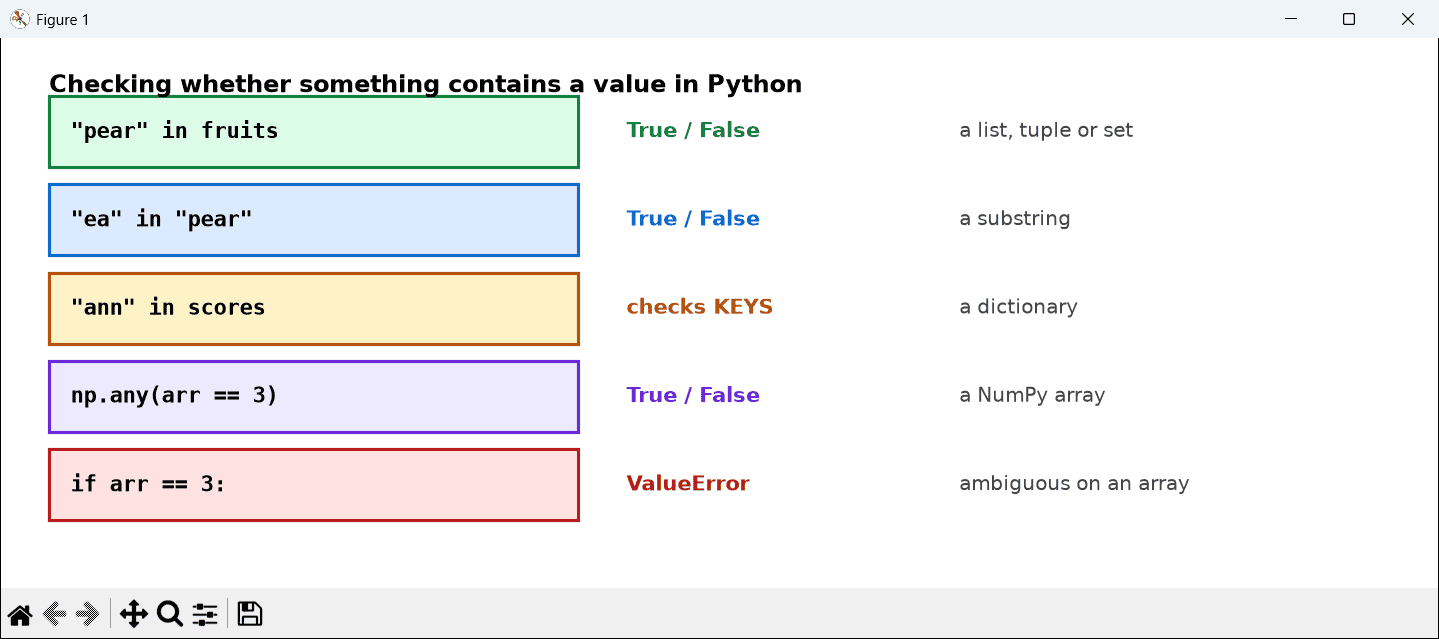Viewport: 1439px width, 639px height.
Task: Click the blue 'True / False' label
Action: point(693,219)
